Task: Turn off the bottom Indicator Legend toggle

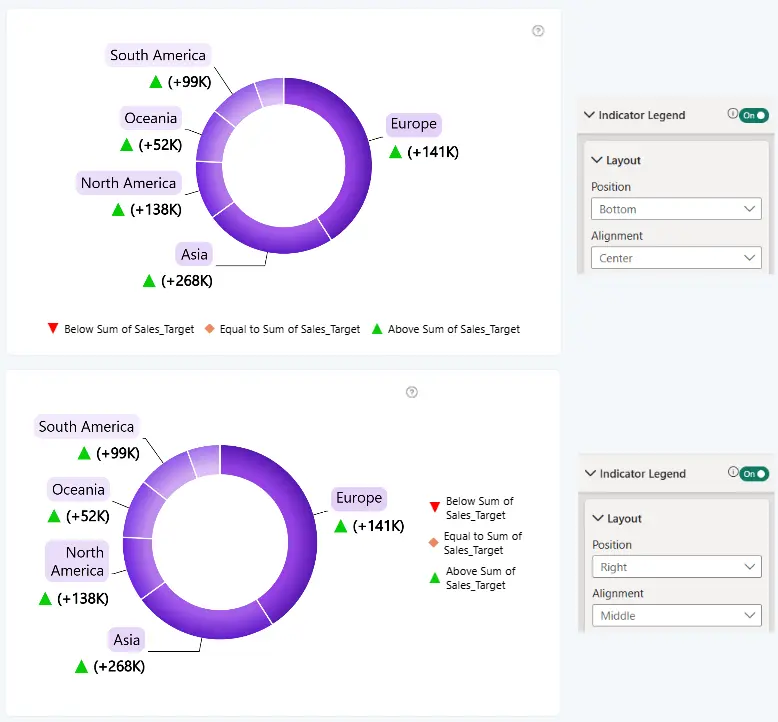Action: (x=754, y=474)
